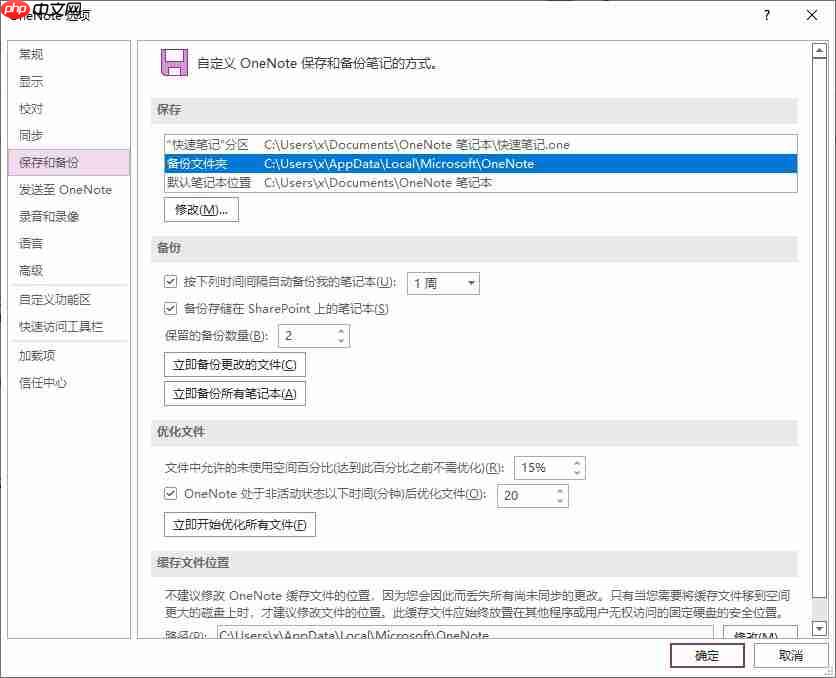Screen dimensions: 836x678
Task: Click the scrollbar up arrow
Action: pos(819,51)
